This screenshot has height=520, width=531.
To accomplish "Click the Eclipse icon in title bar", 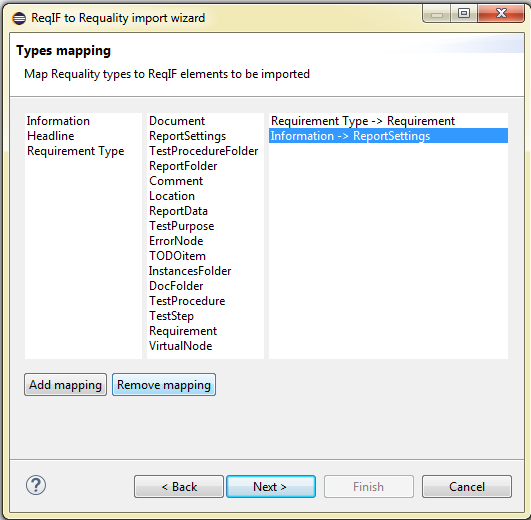I will coord(19,18).
